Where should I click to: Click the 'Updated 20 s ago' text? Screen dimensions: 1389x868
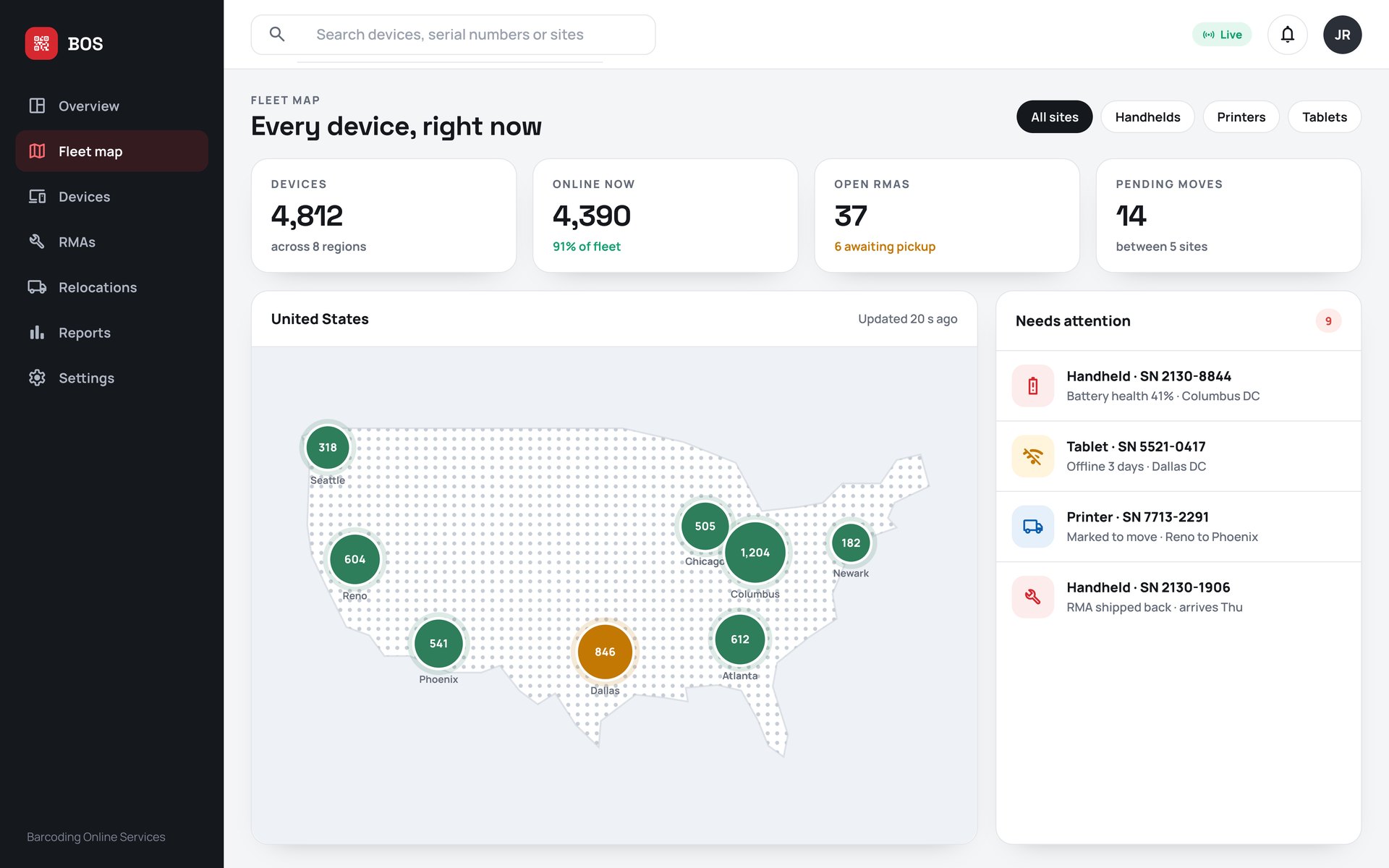[907, 319]
